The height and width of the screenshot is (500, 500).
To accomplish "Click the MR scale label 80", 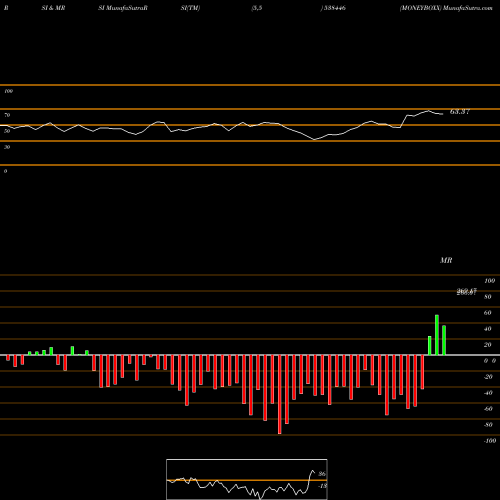I will pos(488,297).
